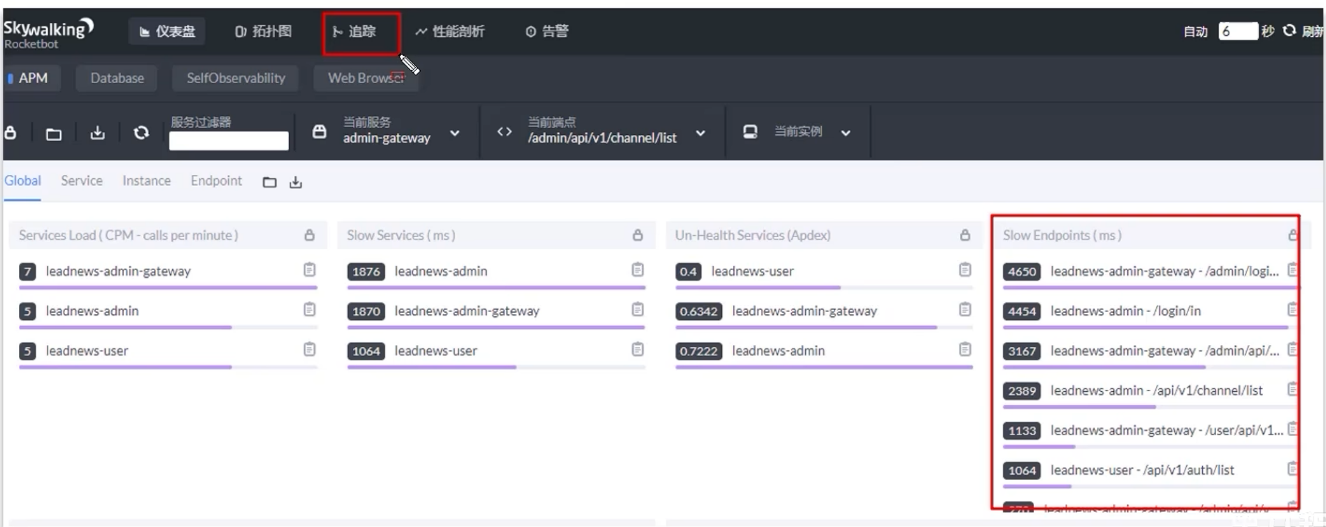Copy leadnews-admin-gateway in Slow Services
The width and height of the screenshot is (1326, 527).
pos(637,310)
